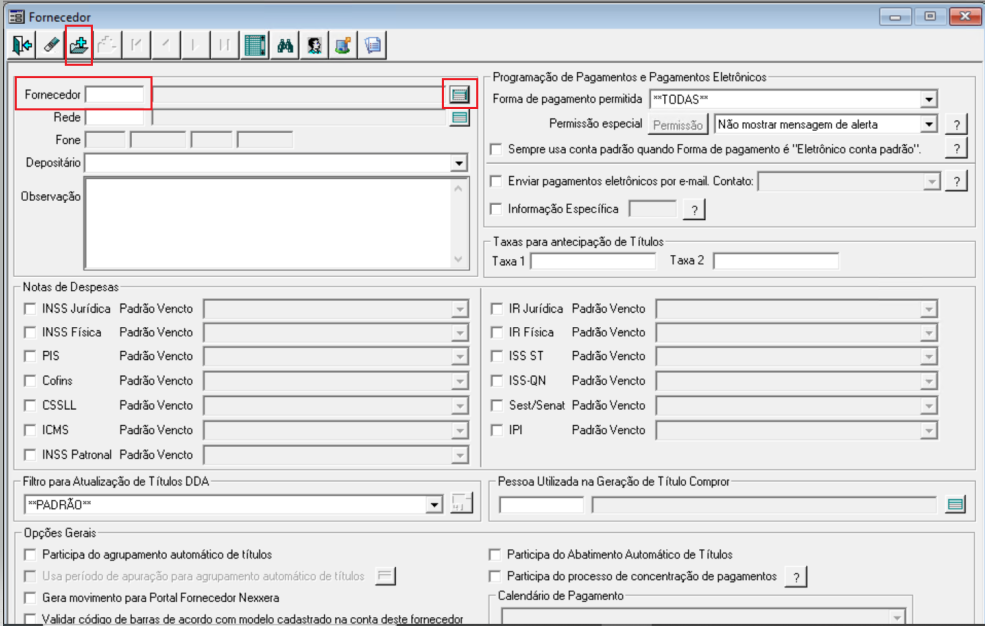Enable 'Enviar pagamentos eletrônicos por e-mail'

[496, 181]
